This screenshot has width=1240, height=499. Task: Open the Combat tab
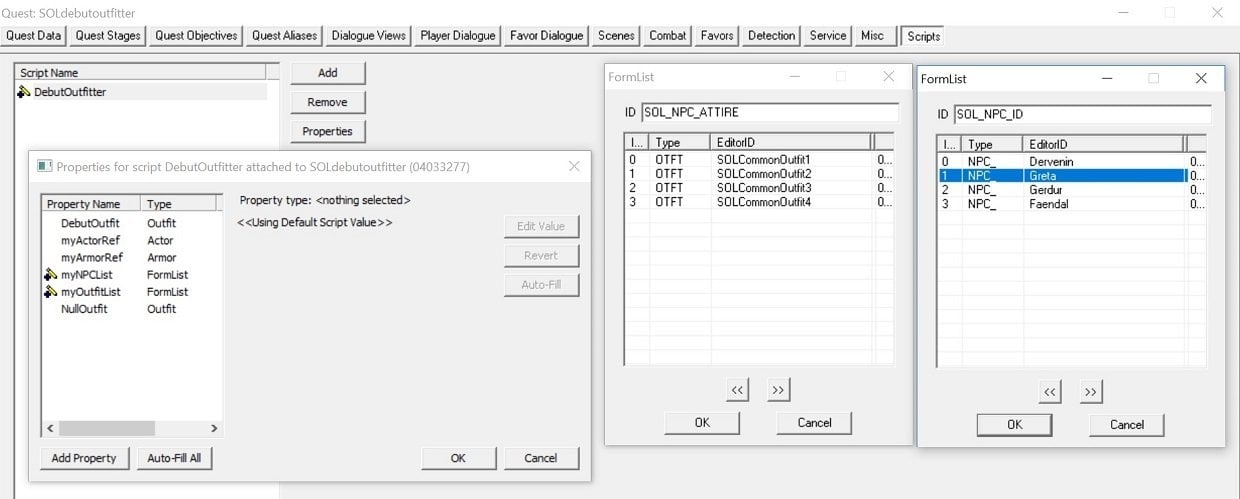tap(667, 36)
